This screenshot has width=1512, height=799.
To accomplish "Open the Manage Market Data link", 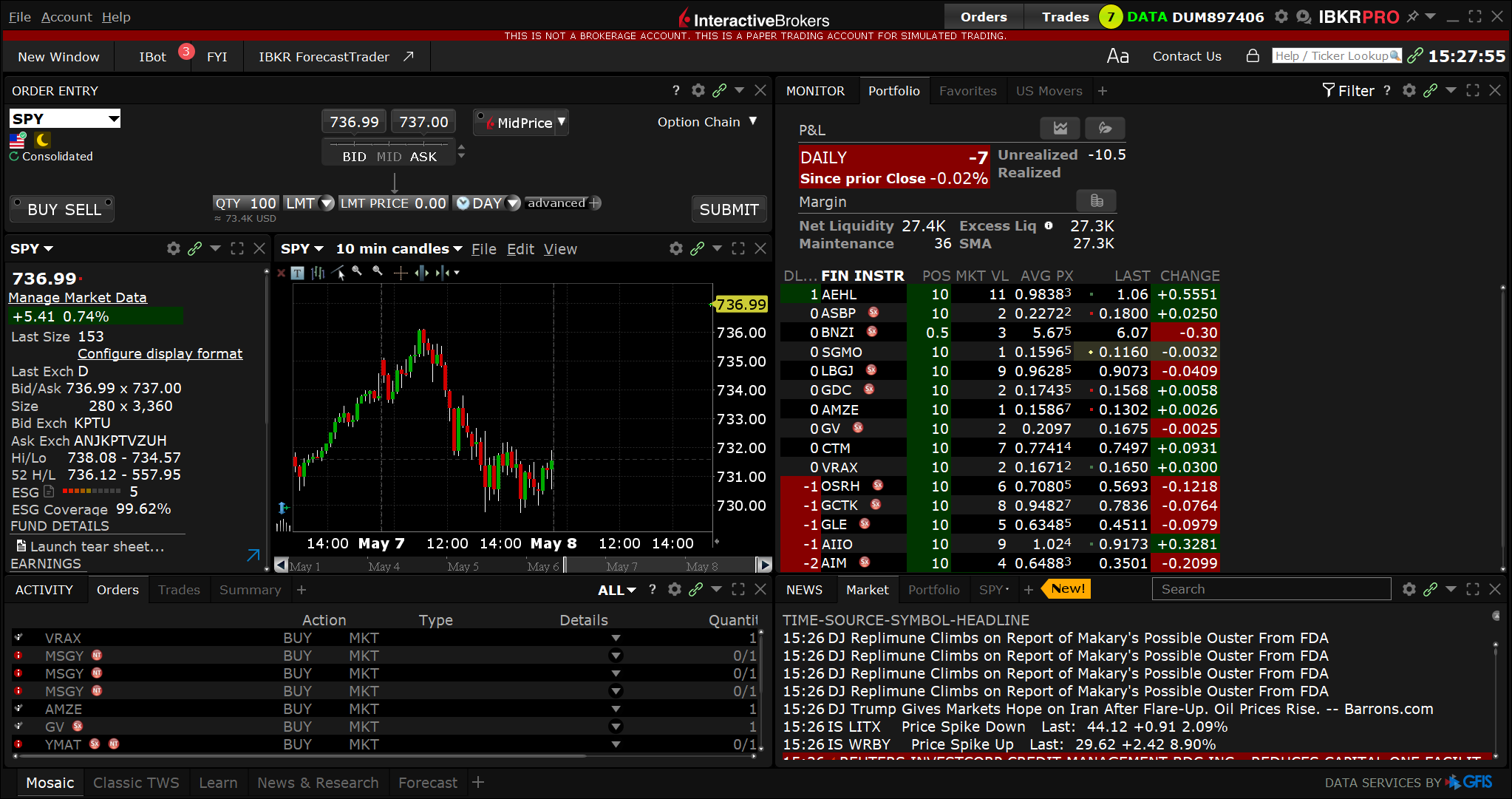I will 78,297.
